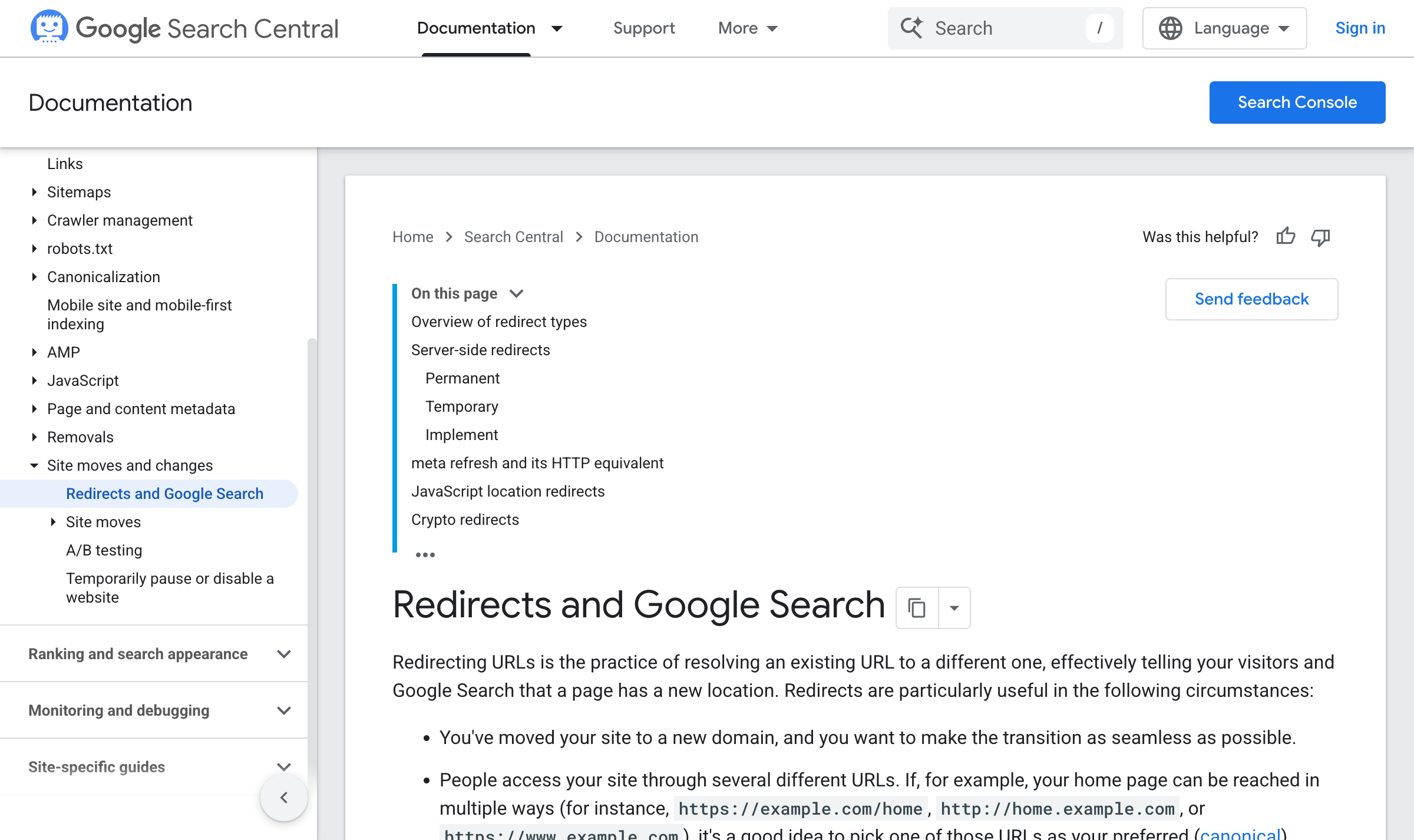Screen dimensions: 1414x840
Task: Jump to JavaScript location redirects section
Action: (508, 491)
